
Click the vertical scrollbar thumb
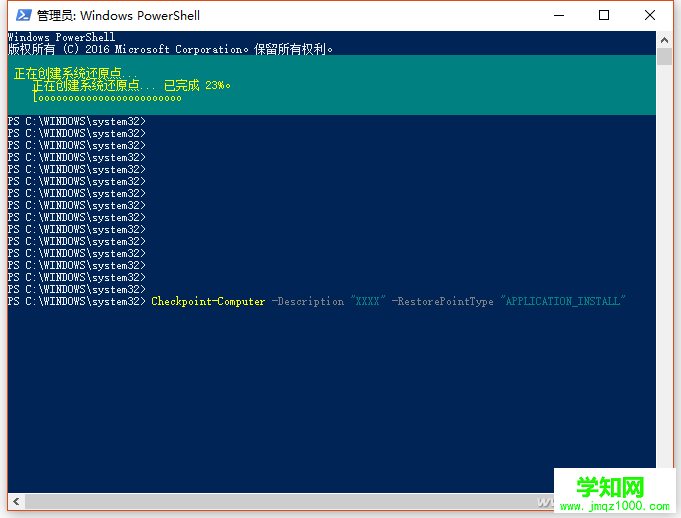tap(664, 57)
